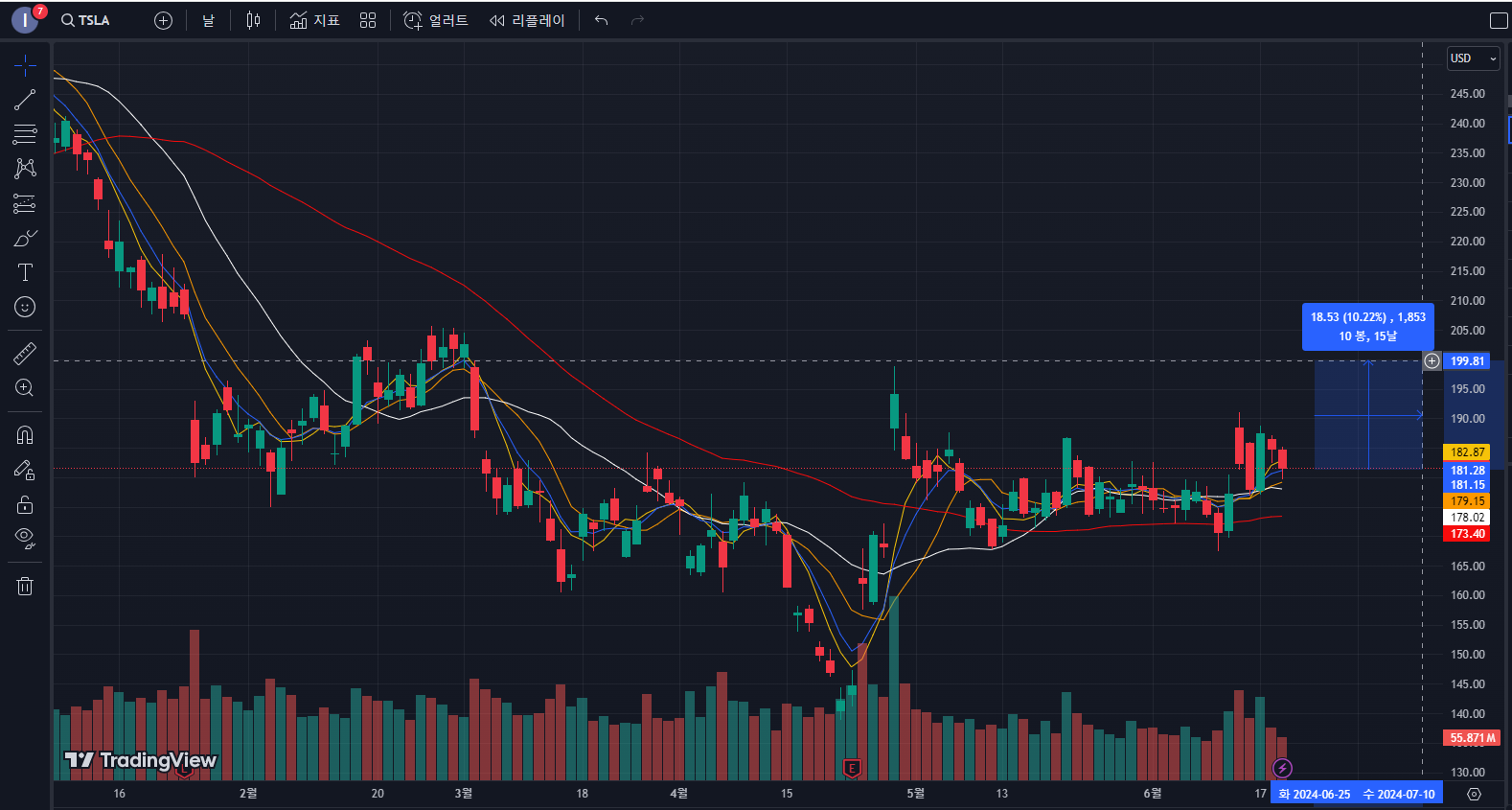This screenshot has height=810, width=1512.
Task: Select the 173.40 red moving average label
Action: (x=1467, y=534)
